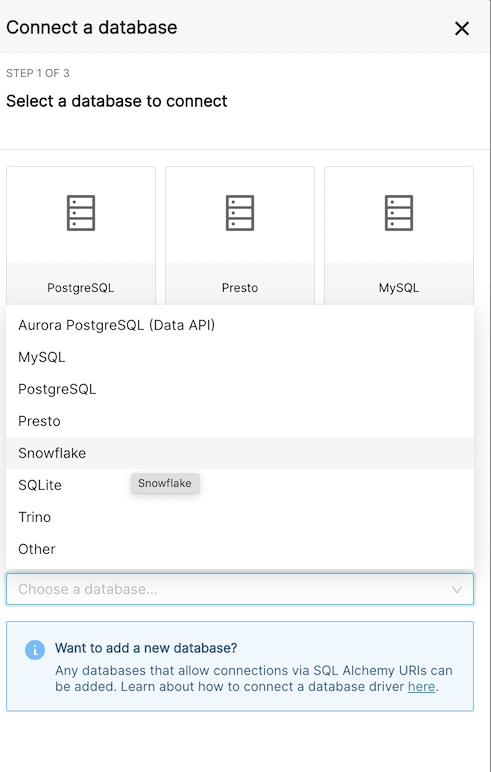Select the Presto card label
The width and height of the screenshot is (491, 772).
[240, 288]
